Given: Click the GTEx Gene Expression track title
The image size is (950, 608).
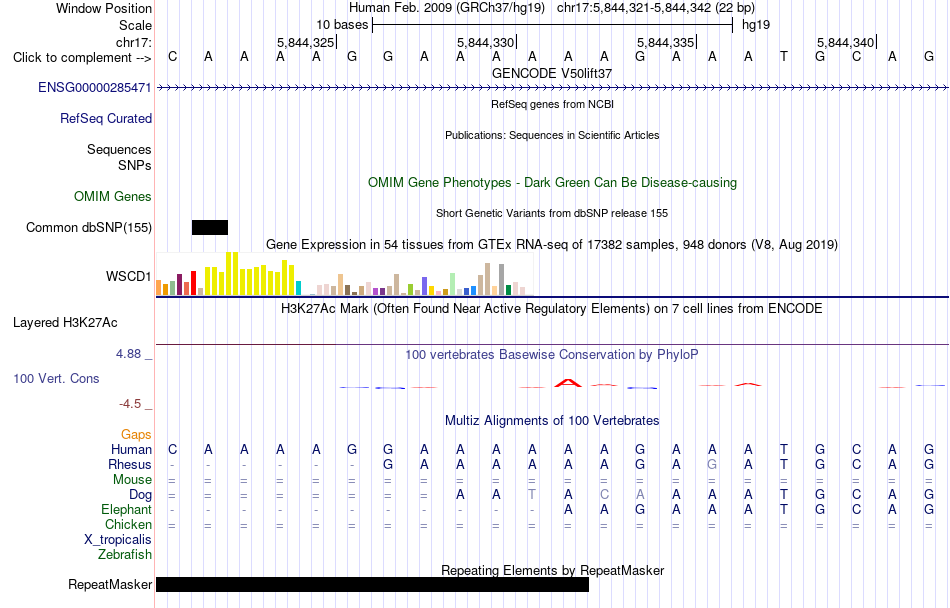Looking at the screenshot, I should 552,245.
